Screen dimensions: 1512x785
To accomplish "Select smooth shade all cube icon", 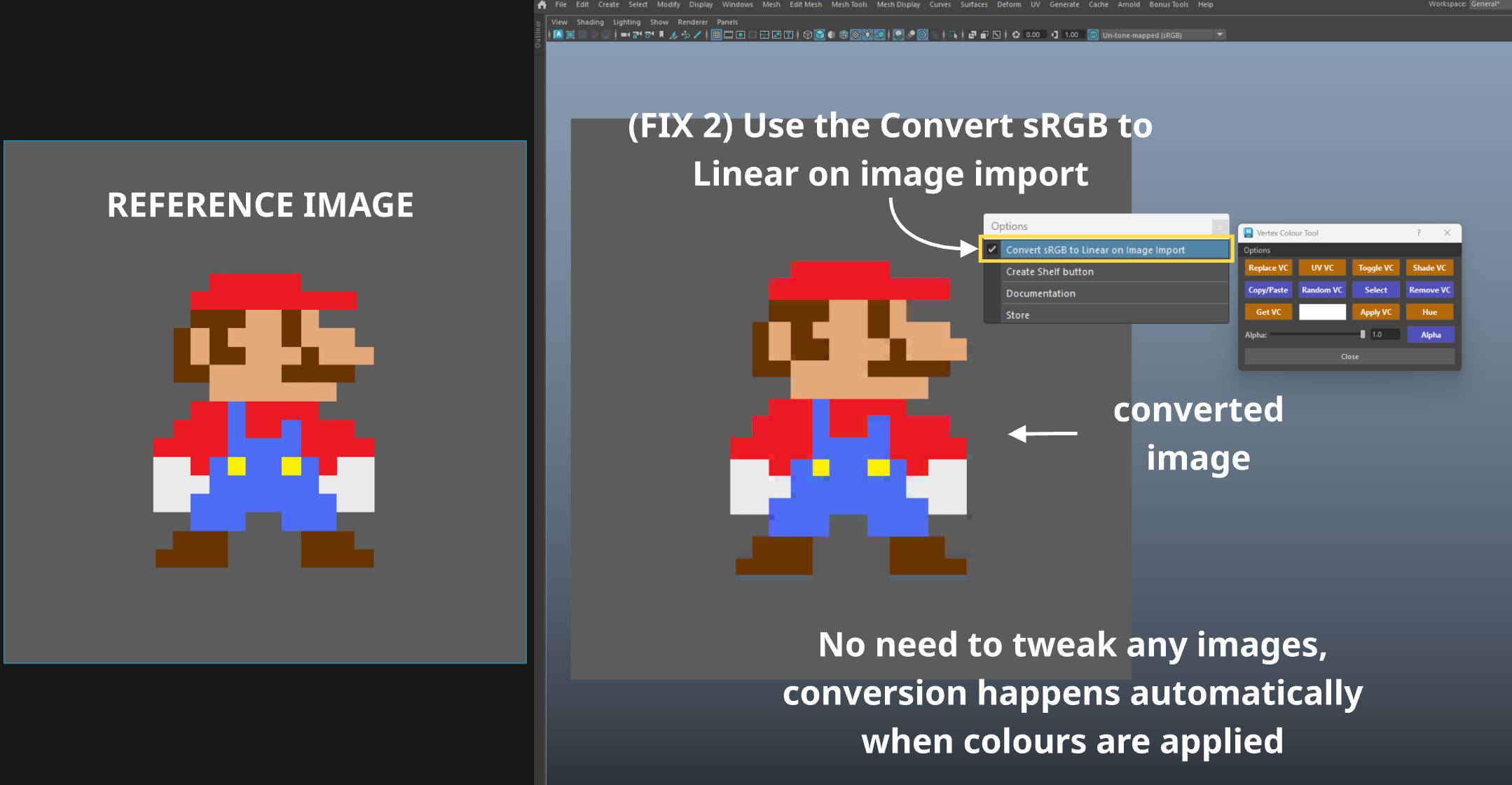I will coord(820,35).
